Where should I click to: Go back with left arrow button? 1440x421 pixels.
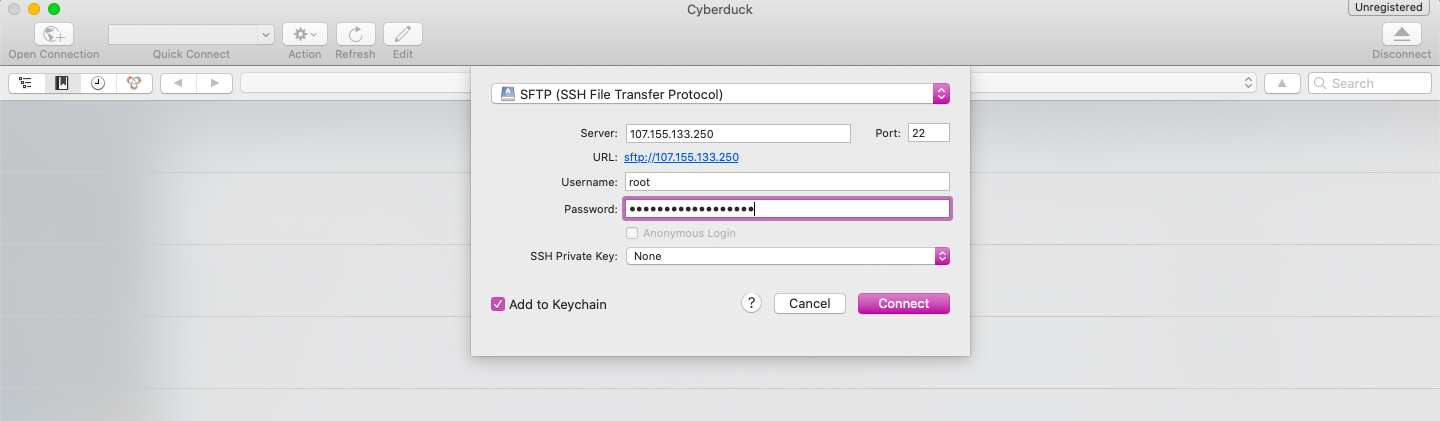pyautogui.click(x=178, y=84)
